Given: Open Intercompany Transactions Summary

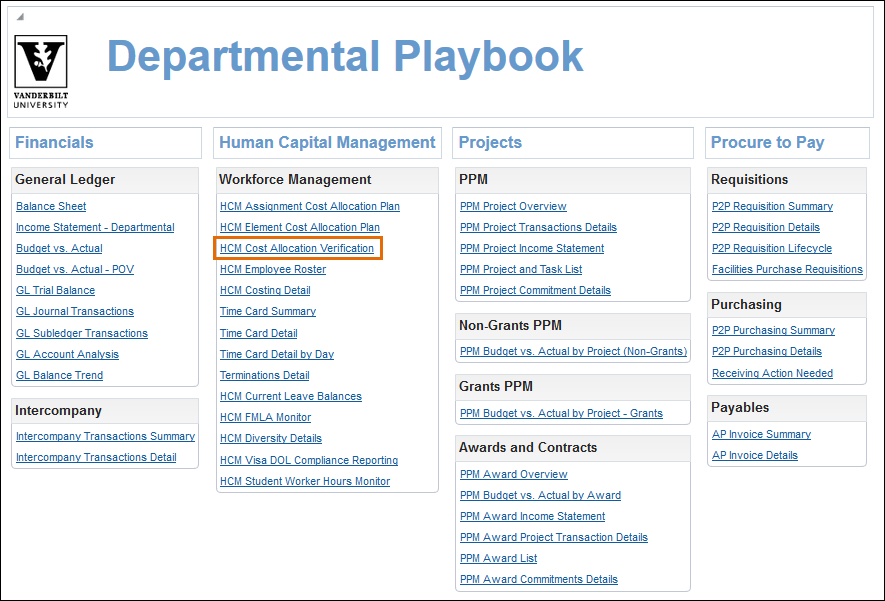Looking at the screenshot, I should tap(105, 436).
